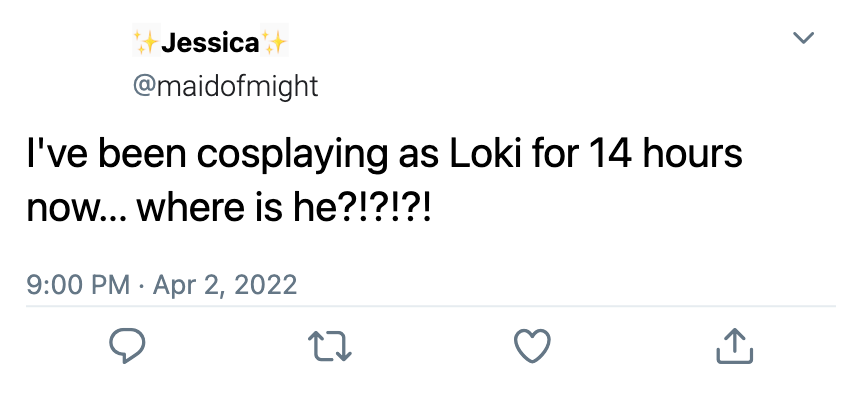Viewport: 865px width, 394px height.
Task: Reply to Jessica's tweet using the speech bubble icon
Action: click(x=127, y=346)
